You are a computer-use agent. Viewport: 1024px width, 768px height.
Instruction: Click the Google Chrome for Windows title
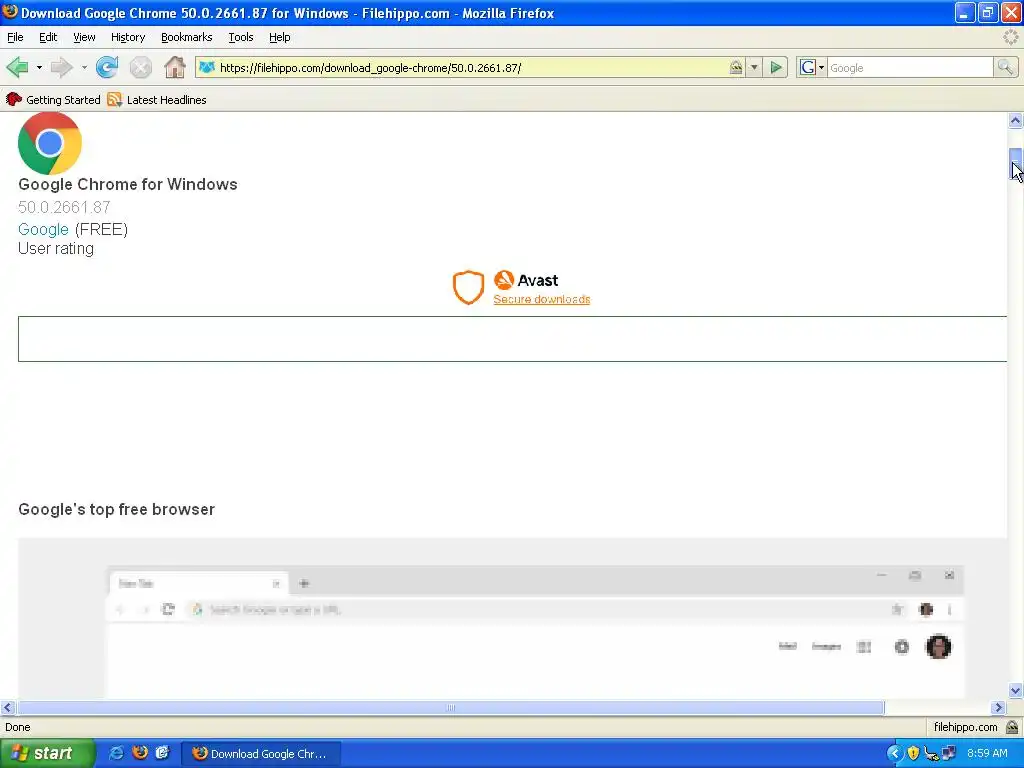[127, 184]
